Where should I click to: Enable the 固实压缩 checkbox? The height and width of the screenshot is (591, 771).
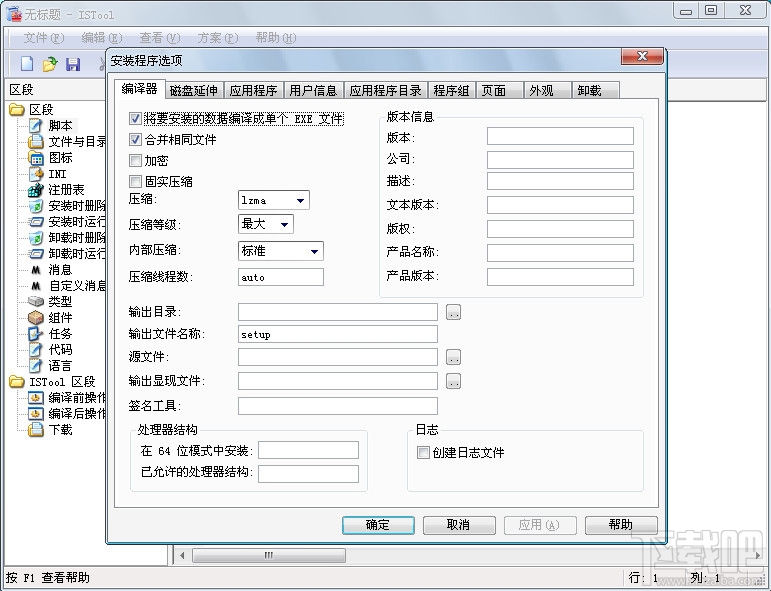click(135, 181)
